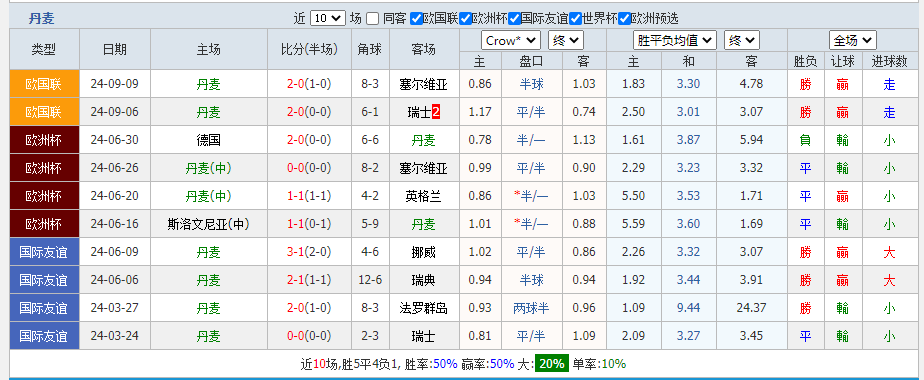This screenshot has width=924, height=380.
Task: Click the 走 goals result in the 24-09-09 row
Action: coord(889,84)
